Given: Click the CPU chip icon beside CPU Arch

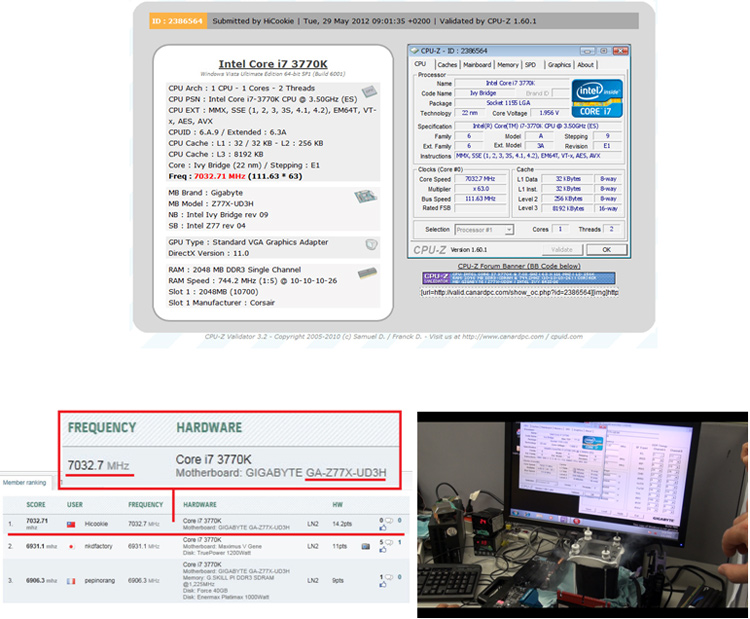Looking at the screenshot, I should (x=369, y=91).
